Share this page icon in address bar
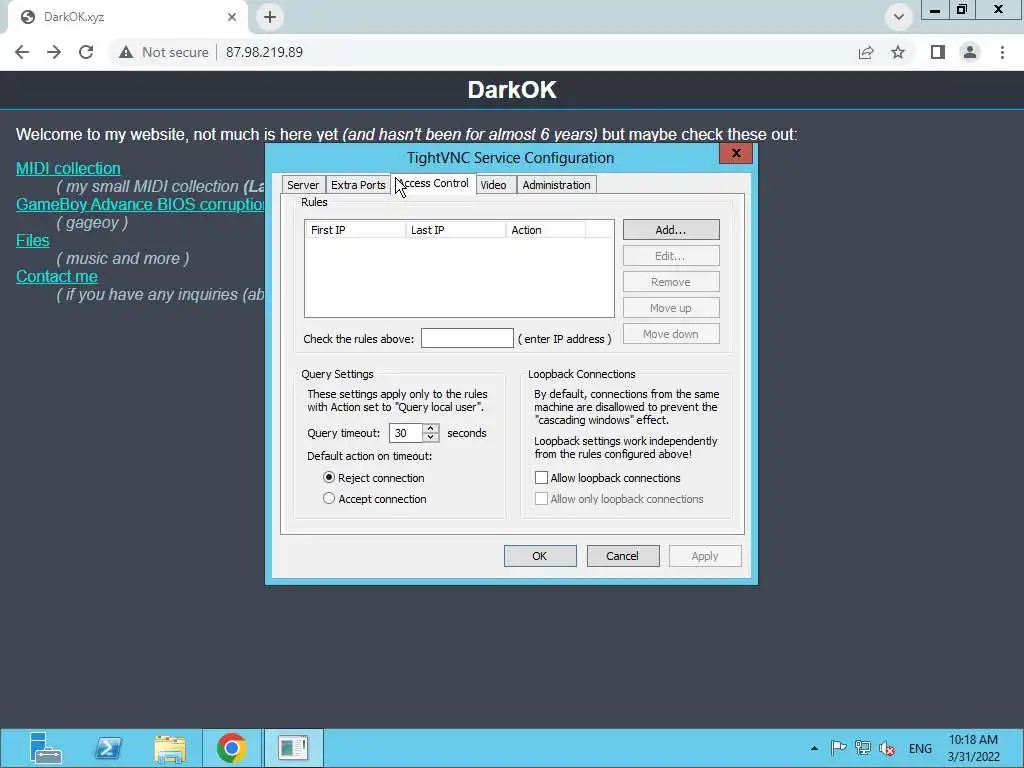 pyautogui.click(x=866, y=52)
